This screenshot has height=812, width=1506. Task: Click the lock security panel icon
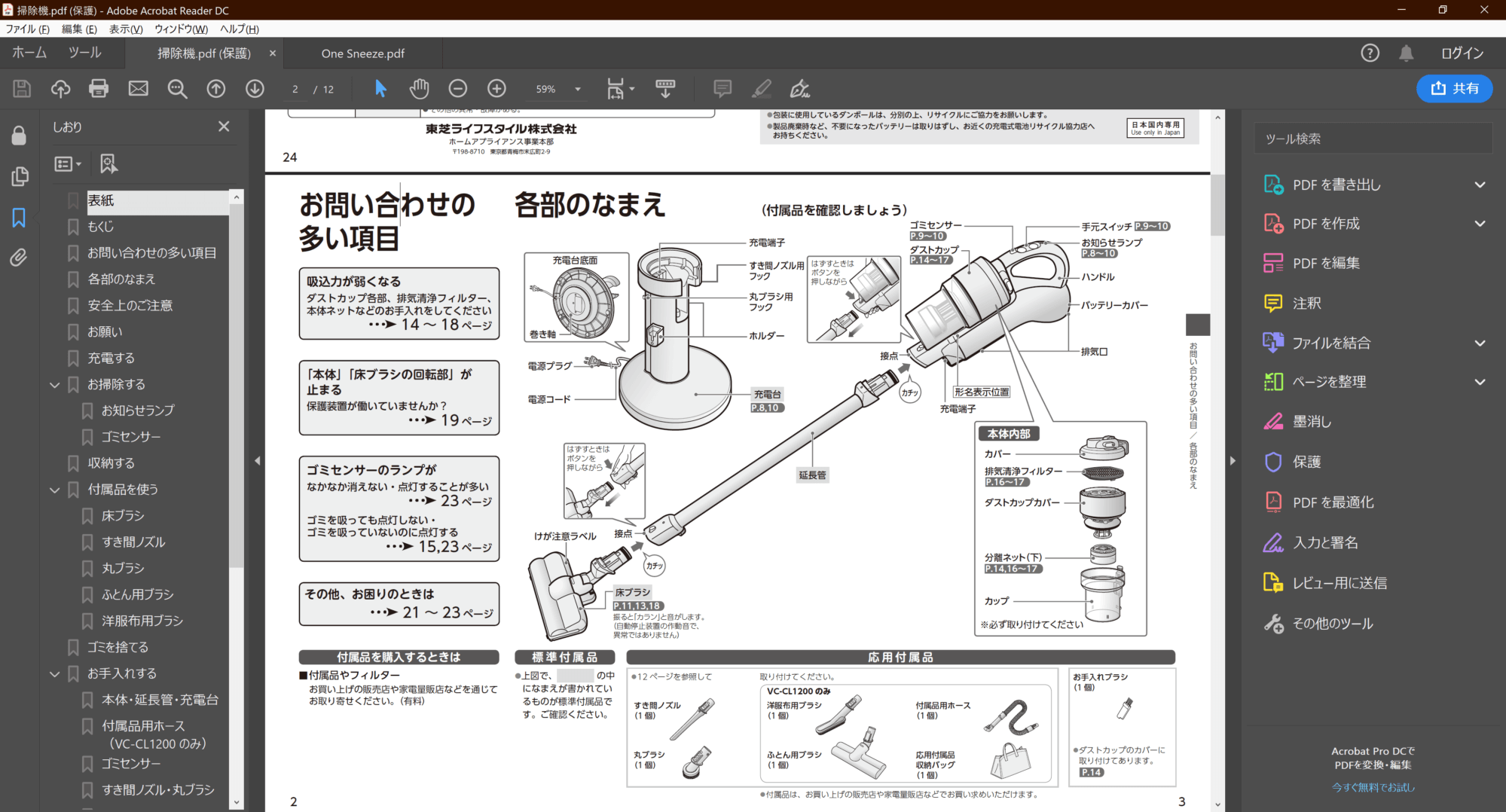pos(19,136)
